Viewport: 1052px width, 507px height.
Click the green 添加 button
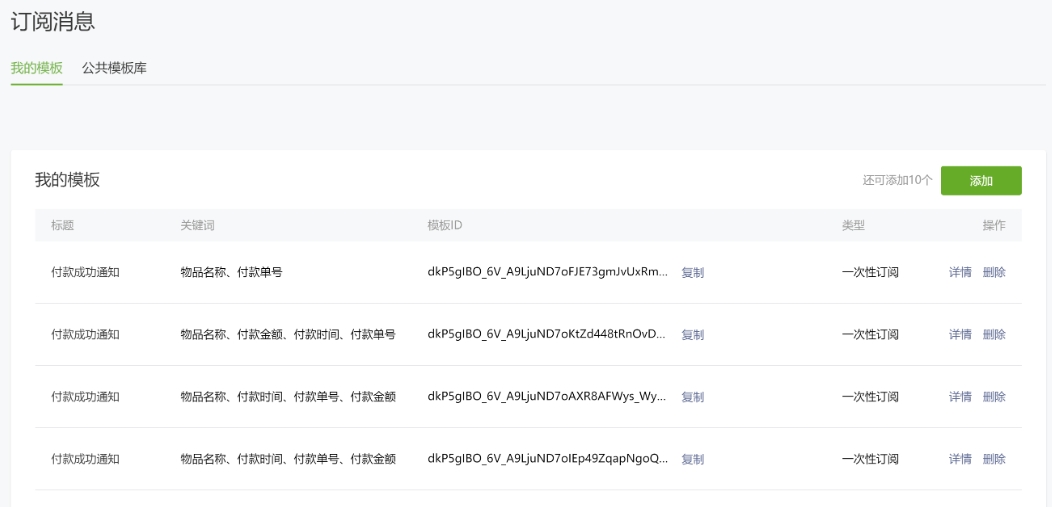(x=980, y=181)
